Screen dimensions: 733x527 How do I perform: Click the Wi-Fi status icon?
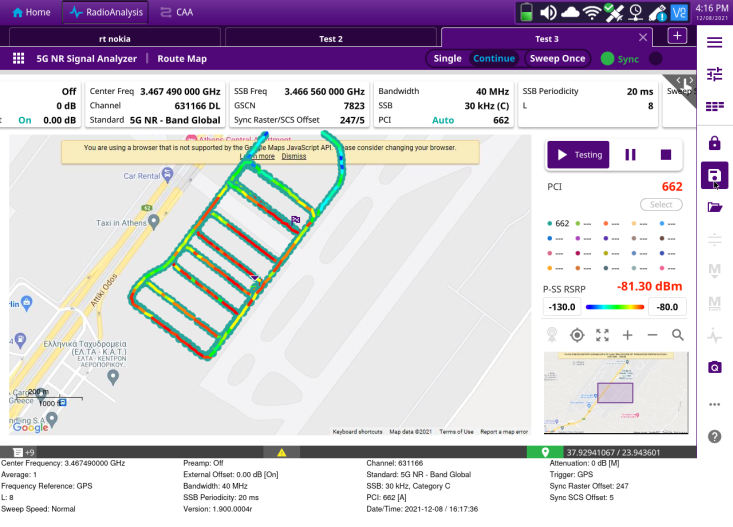click(x=592, y=13)
